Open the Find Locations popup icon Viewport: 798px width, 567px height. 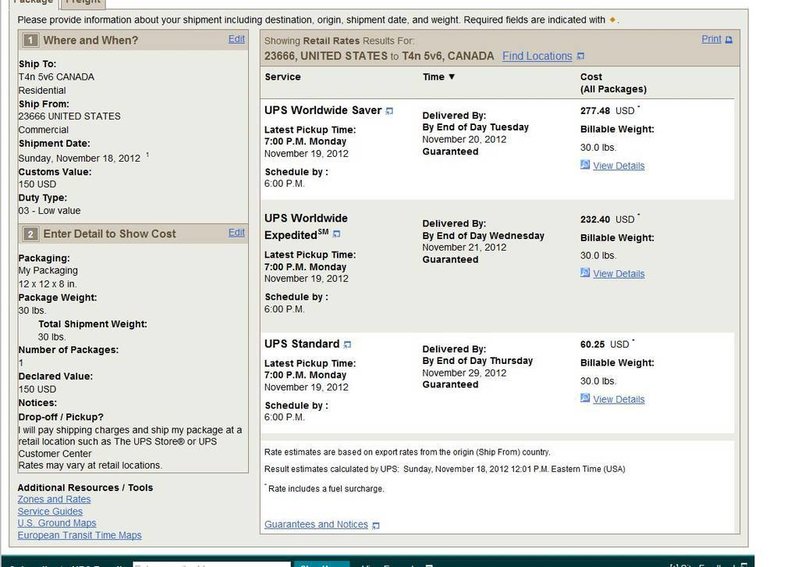coord(581,56)
